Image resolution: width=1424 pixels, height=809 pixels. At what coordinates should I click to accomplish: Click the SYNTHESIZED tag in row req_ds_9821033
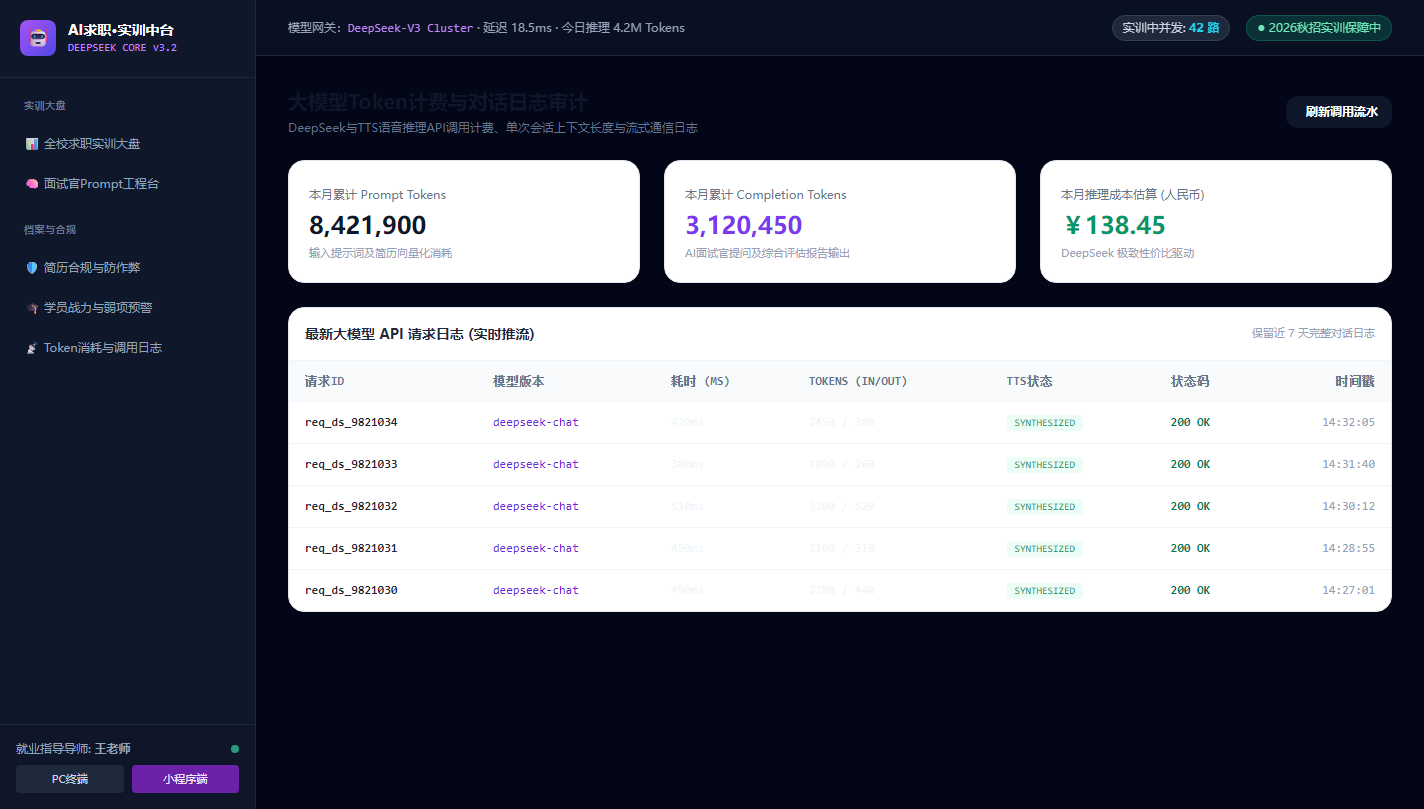(x=1045, y=465)
